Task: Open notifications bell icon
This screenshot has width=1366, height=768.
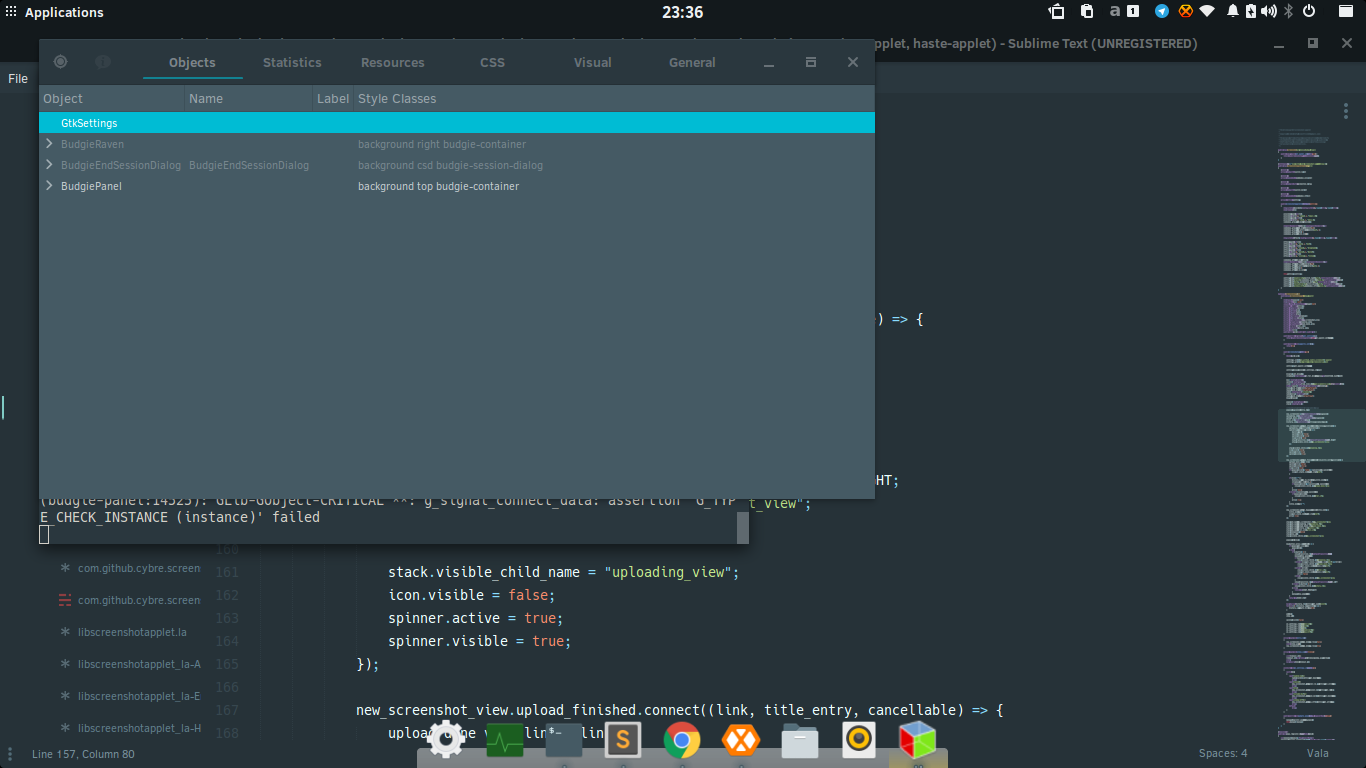Action: 1233,12
